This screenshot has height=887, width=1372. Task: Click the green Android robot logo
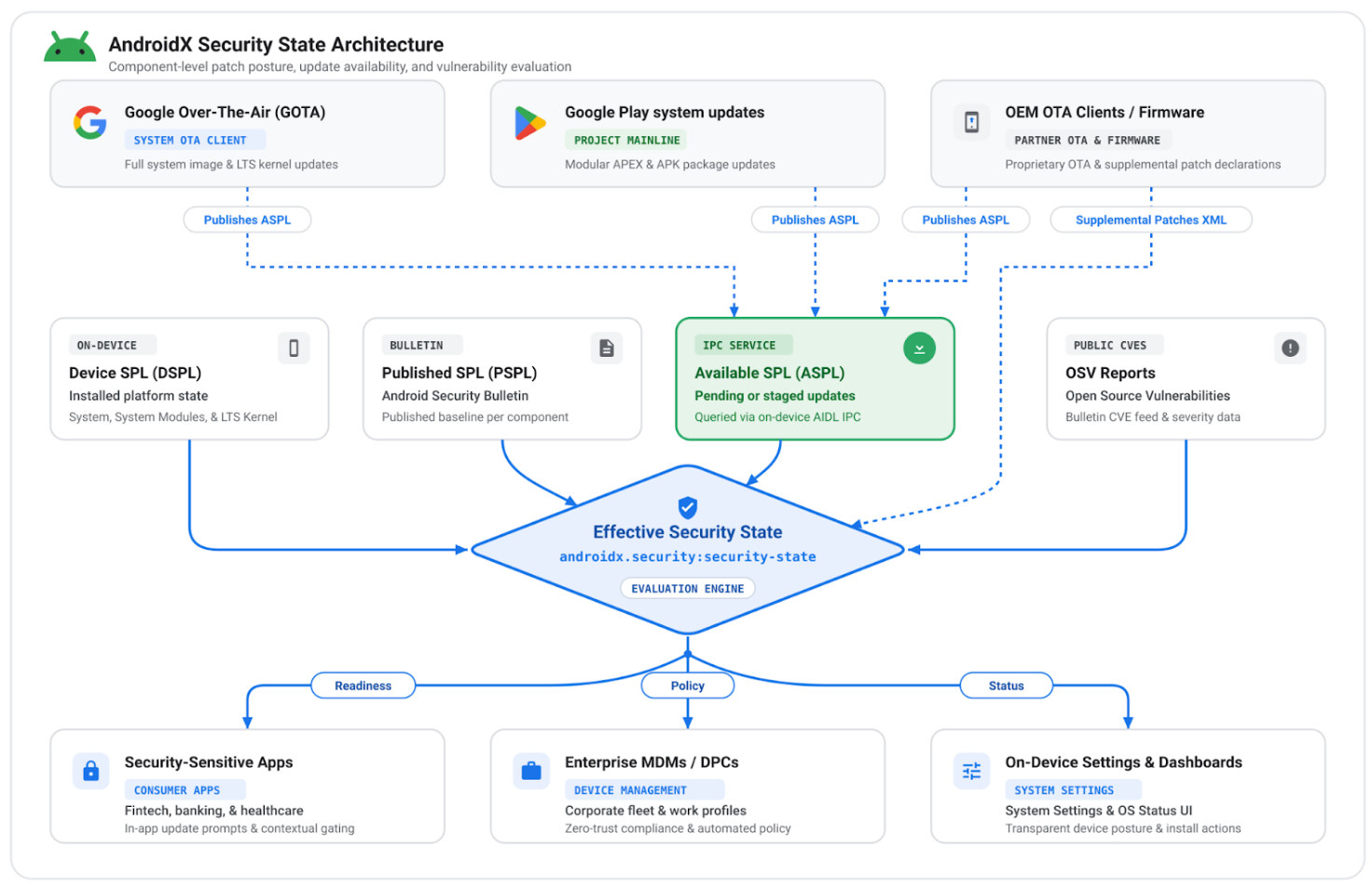(x=70, y=48)
